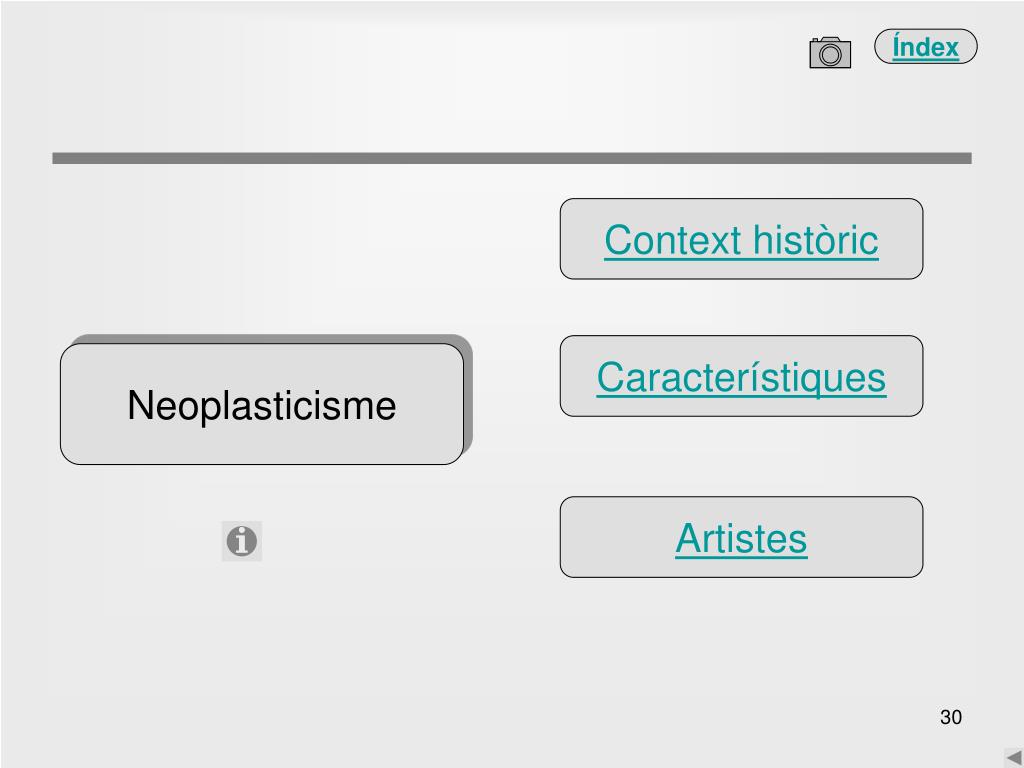This screenshot has width=1024, height=768.
Task: Navigate back with the gray triangle arrow
Action: click(x=1014, y=758)
